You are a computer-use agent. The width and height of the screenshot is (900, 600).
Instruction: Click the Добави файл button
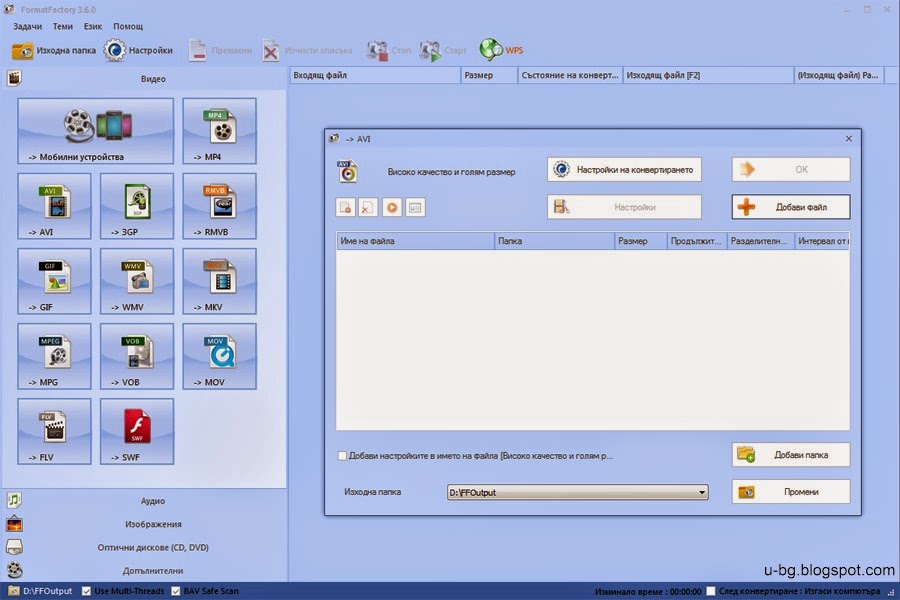point(791,207)
